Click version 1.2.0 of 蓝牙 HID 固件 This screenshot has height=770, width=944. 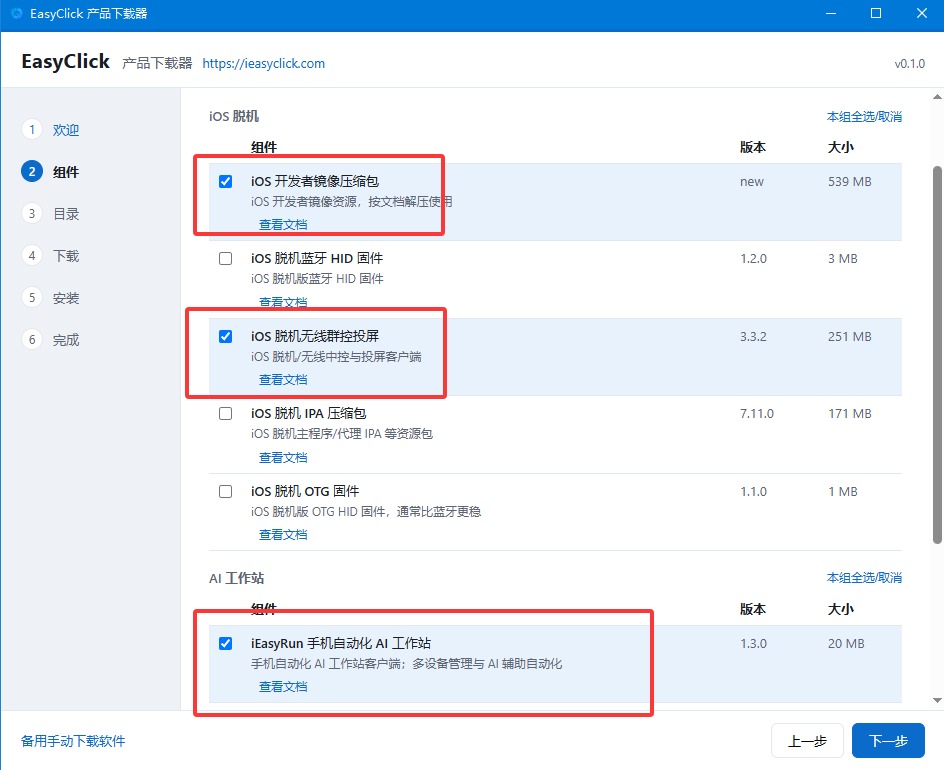tap(753, 258)
